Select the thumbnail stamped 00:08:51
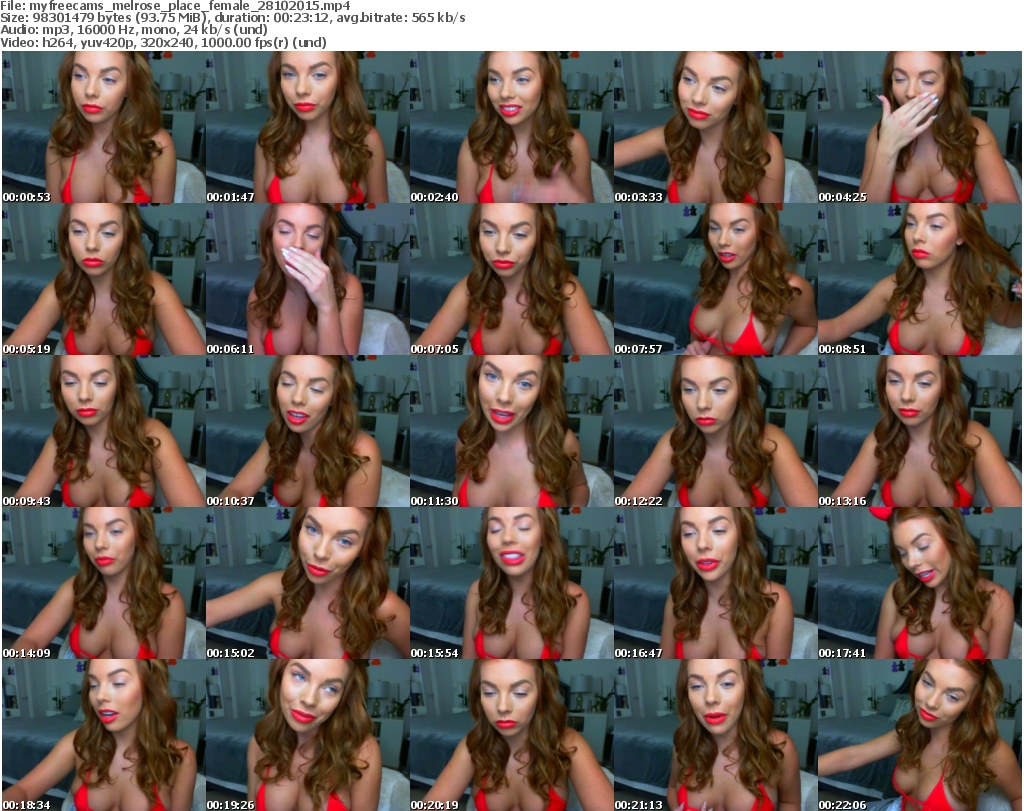Screen dimensions: 1024x811 [x=920, y=279]
